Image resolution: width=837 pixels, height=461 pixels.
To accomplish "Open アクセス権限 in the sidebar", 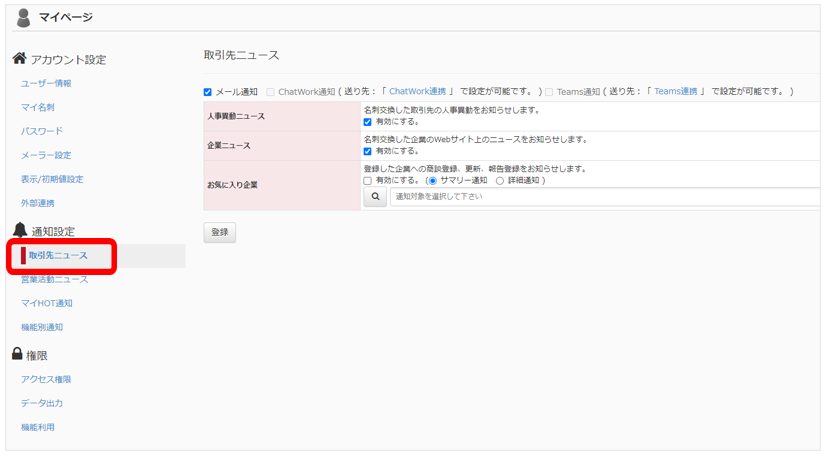I will 46,379.
